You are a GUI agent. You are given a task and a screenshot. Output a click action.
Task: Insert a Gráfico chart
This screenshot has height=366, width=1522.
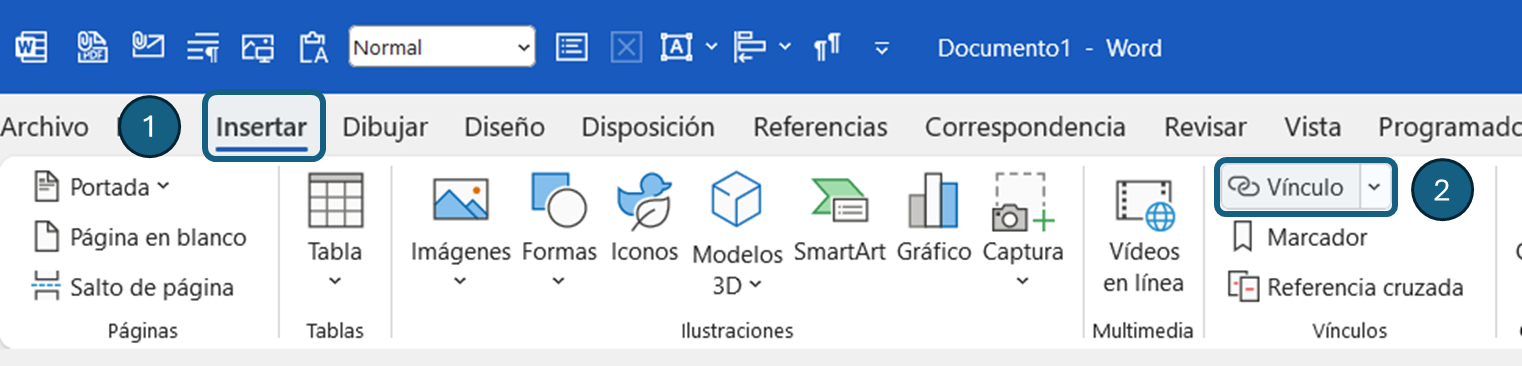[x=934, y=218]
